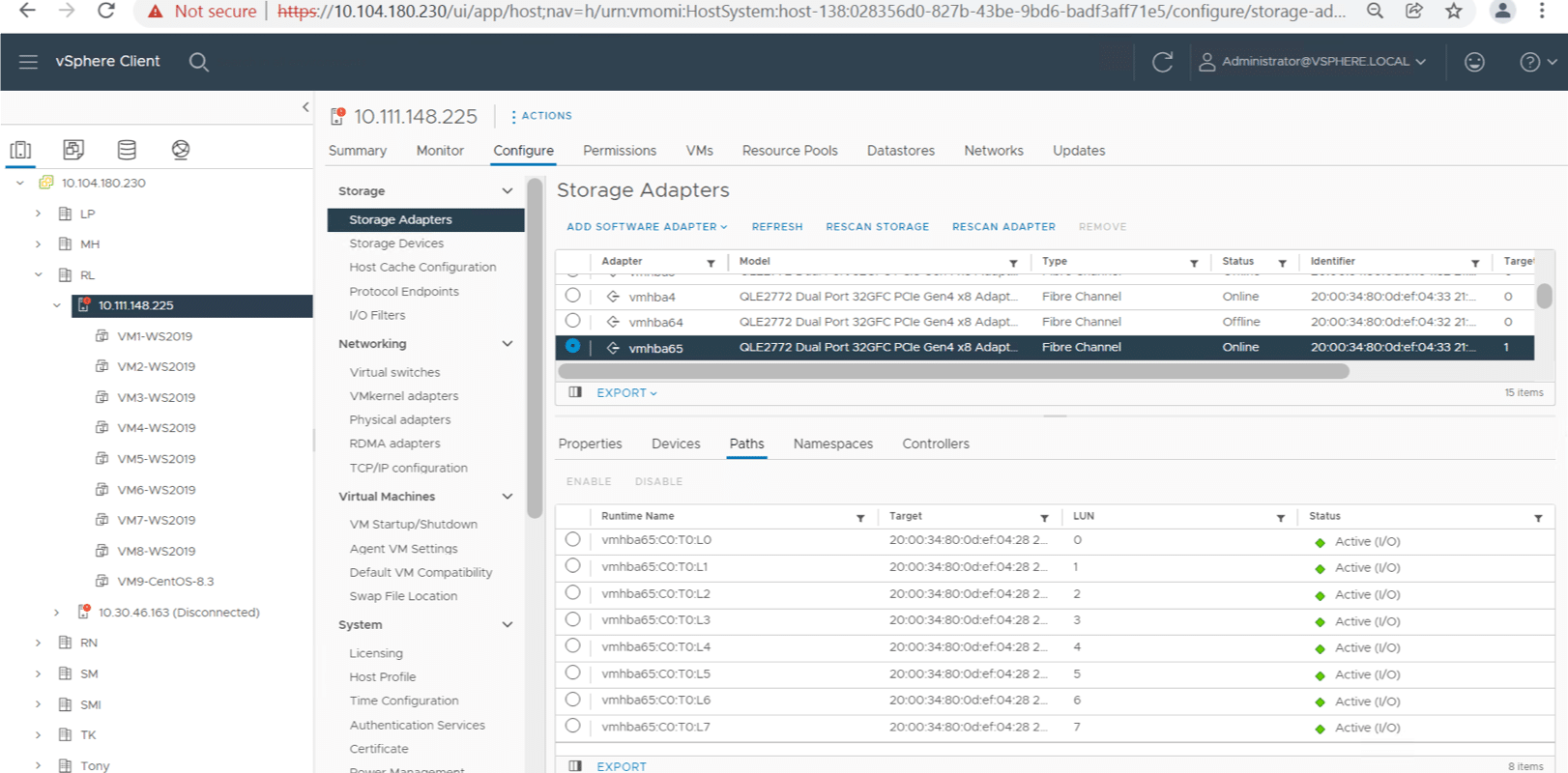Viewport: 1568px width, 773px height.
Task: Filter the Model column
Action: (x=1013, y=263)
